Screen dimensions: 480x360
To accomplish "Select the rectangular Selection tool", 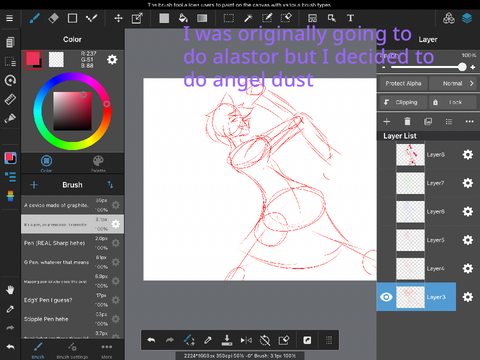I will [229, 18].
